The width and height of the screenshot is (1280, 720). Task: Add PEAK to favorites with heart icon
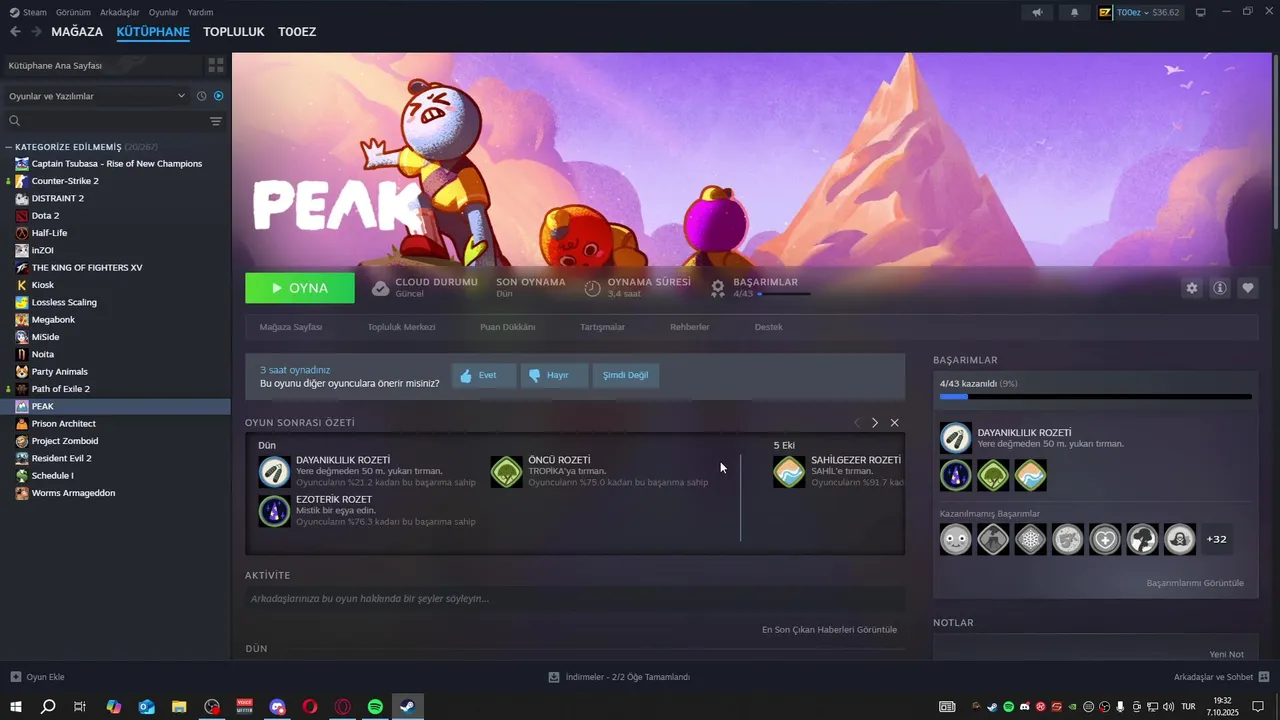point(1248,288)
